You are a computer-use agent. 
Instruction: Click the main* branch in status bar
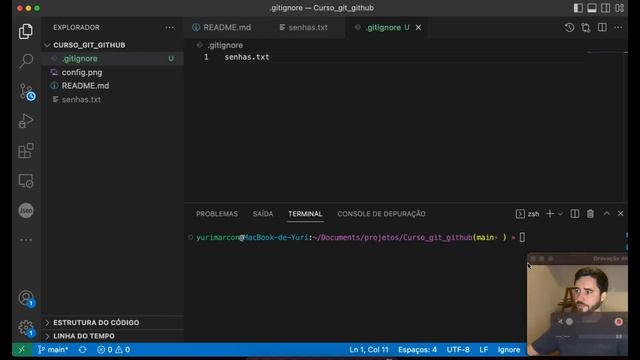[x=53, y=349]
